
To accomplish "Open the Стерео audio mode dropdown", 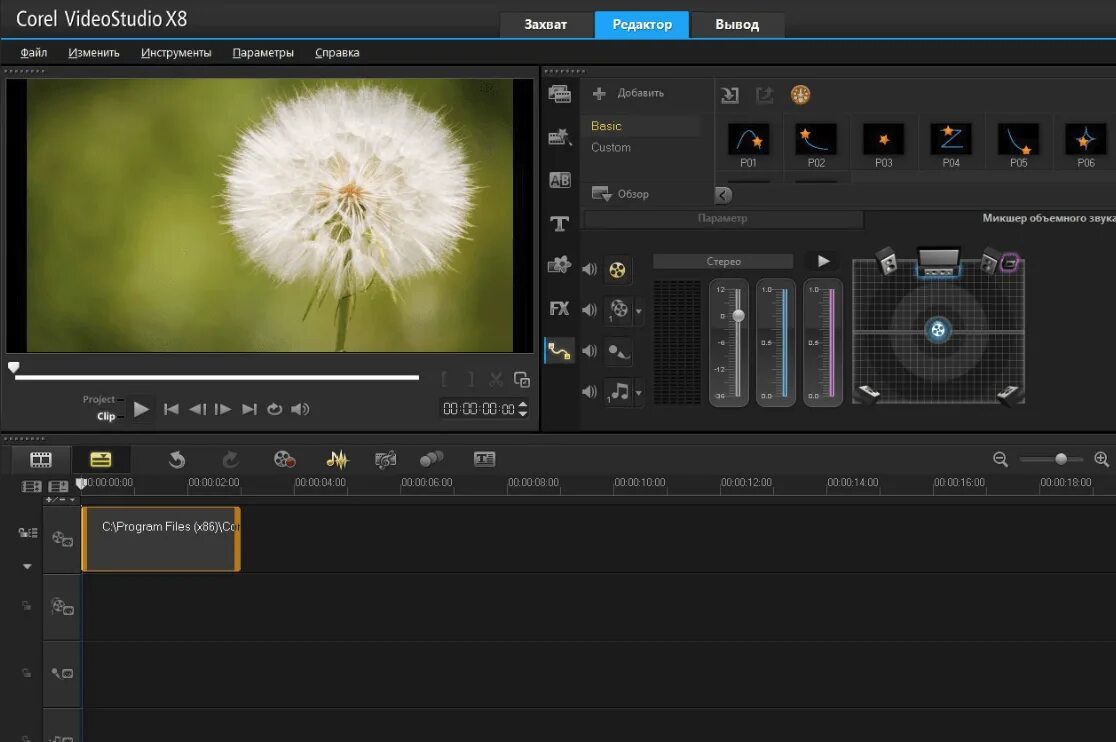I will click(723, 261).
